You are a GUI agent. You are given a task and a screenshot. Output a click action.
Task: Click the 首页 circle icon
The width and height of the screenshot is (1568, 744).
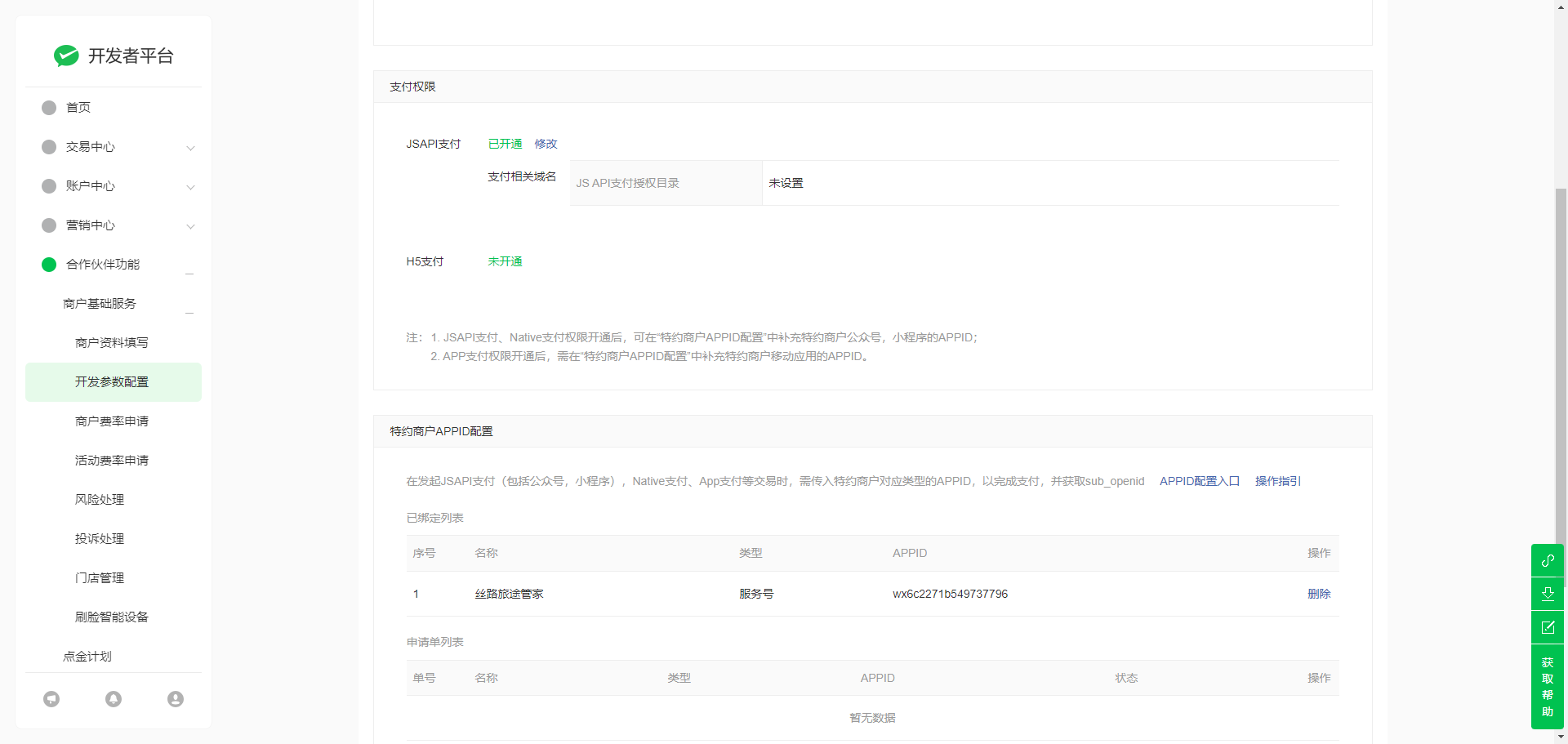click(49, 108)
